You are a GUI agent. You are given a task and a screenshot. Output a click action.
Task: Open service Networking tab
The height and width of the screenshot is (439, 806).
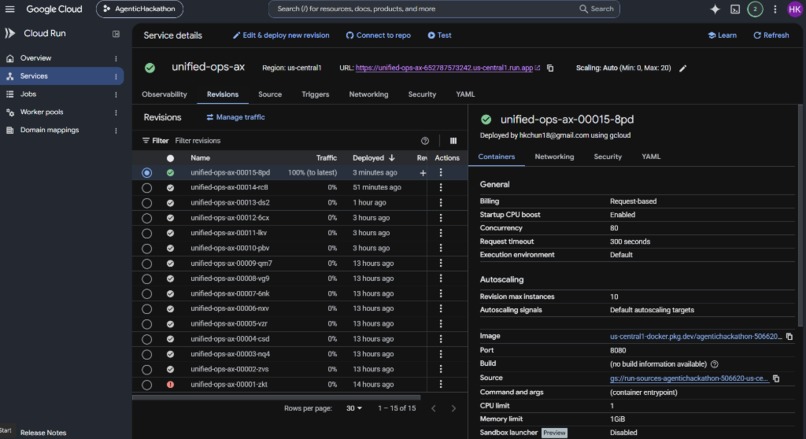(x=369, y=95)
